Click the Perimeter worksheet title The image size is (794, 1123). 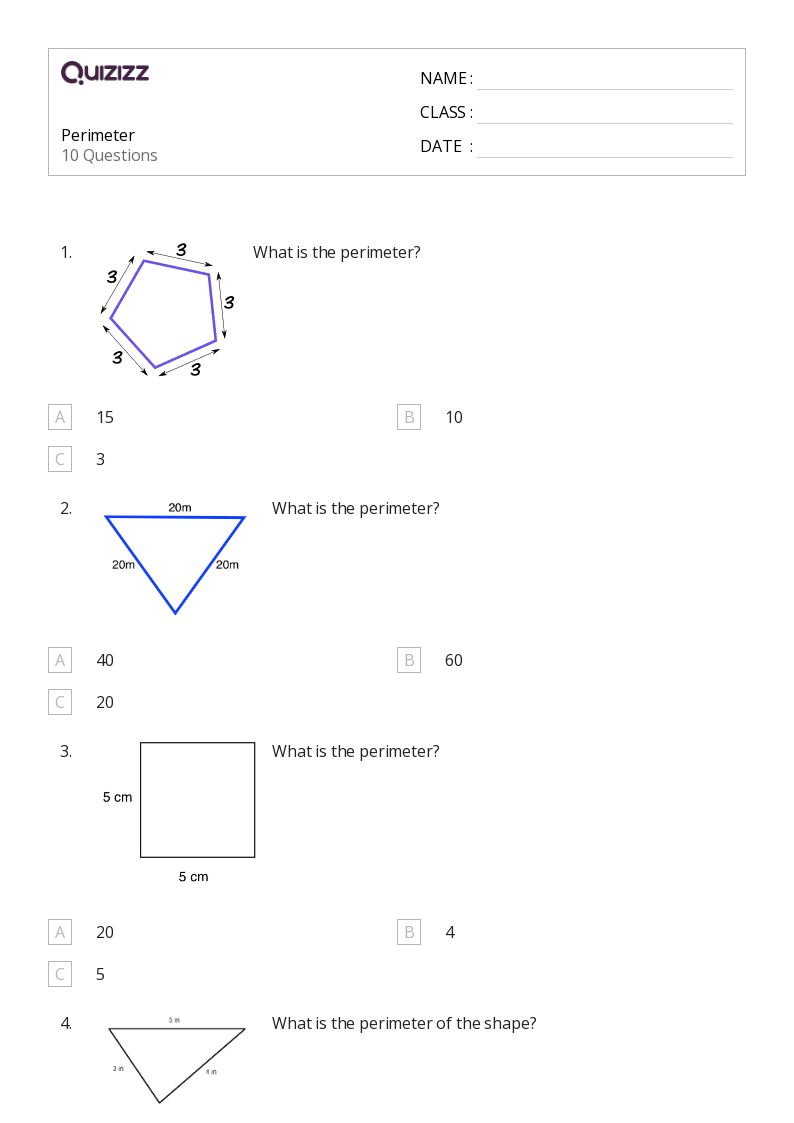click(98, 135)
